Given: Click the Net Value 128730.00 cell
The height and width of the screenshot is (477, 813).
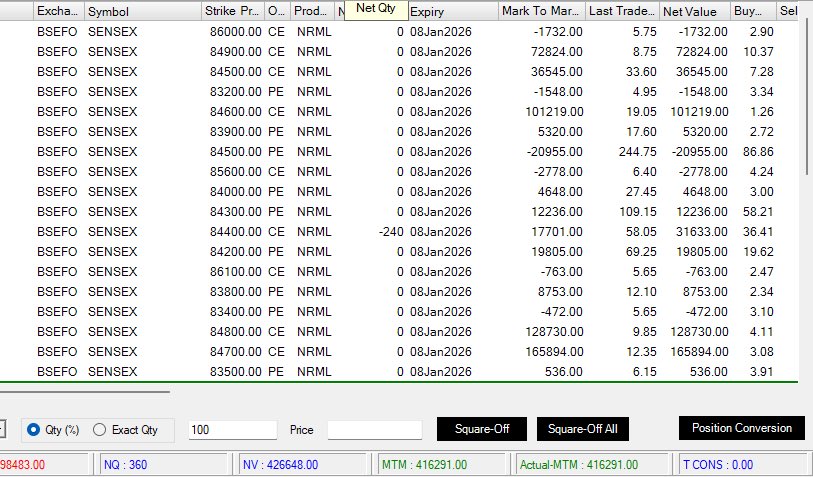Looking at the screenshot, I should (x=699, y=331).
